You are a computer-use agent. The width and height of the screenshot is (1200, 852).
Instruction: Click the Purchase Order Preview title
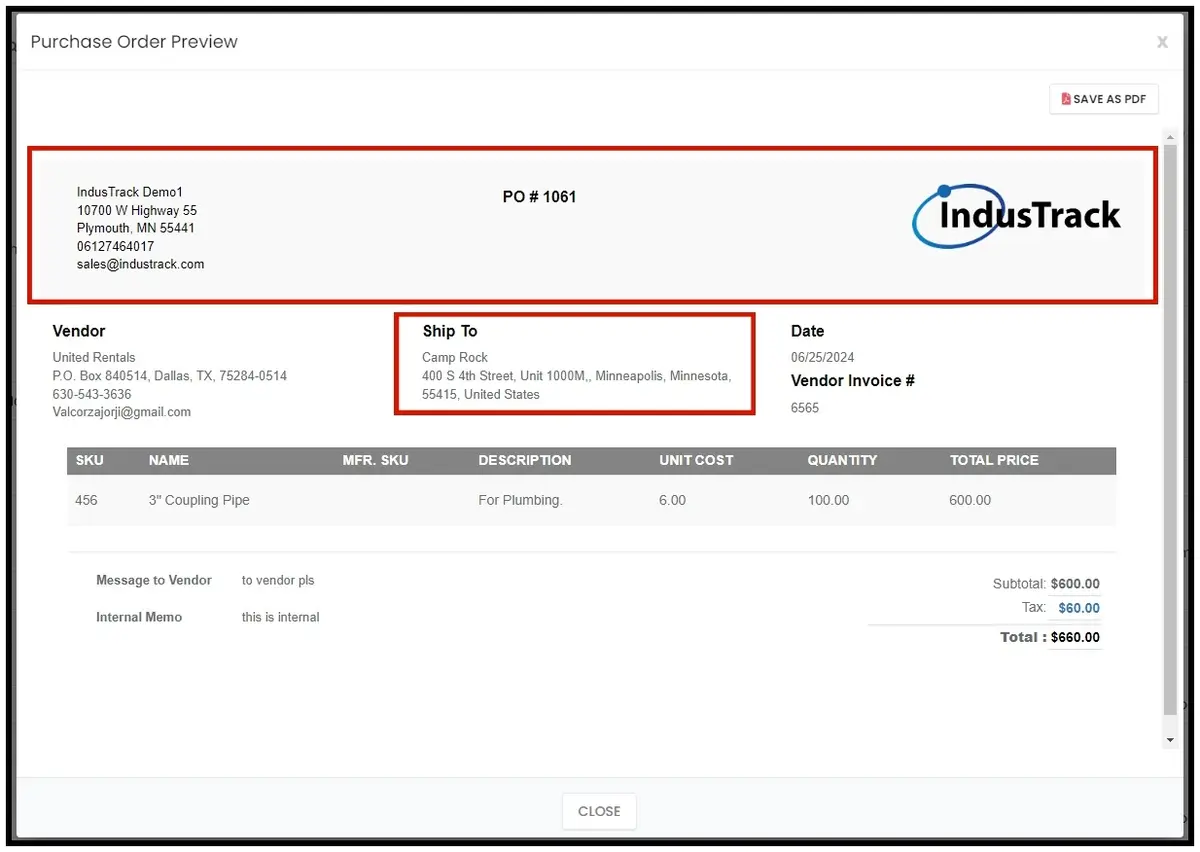(x=134, y=42)
